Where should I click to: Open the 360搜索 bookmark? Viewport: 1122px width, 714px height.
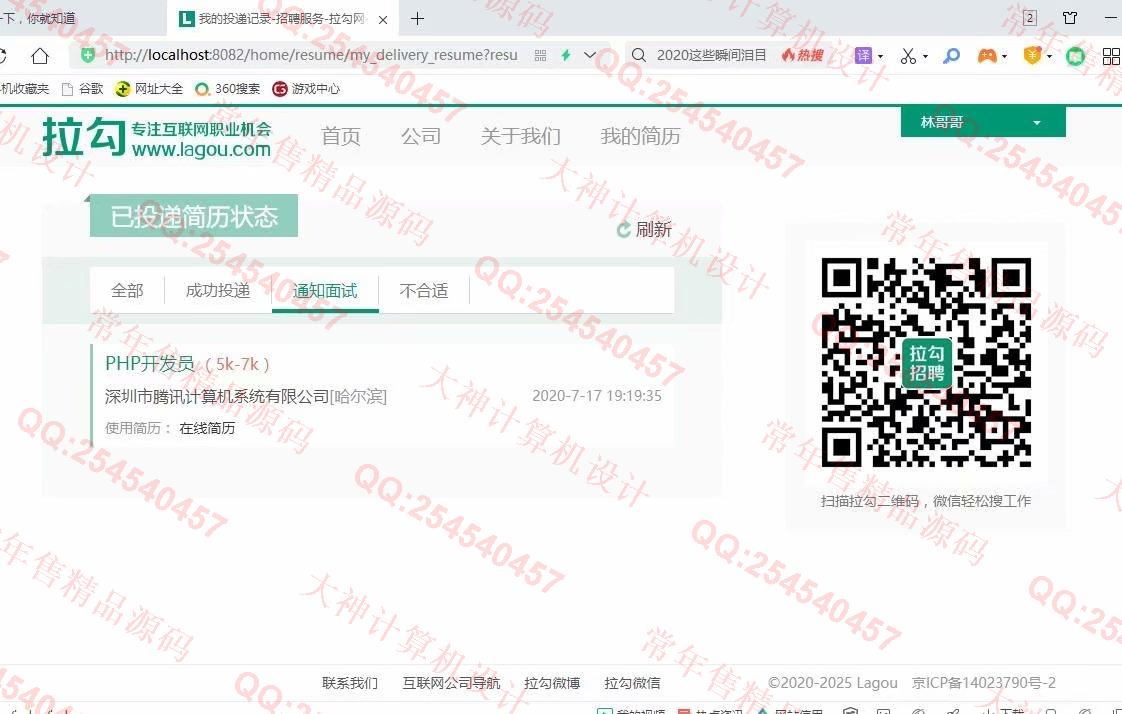228,89
